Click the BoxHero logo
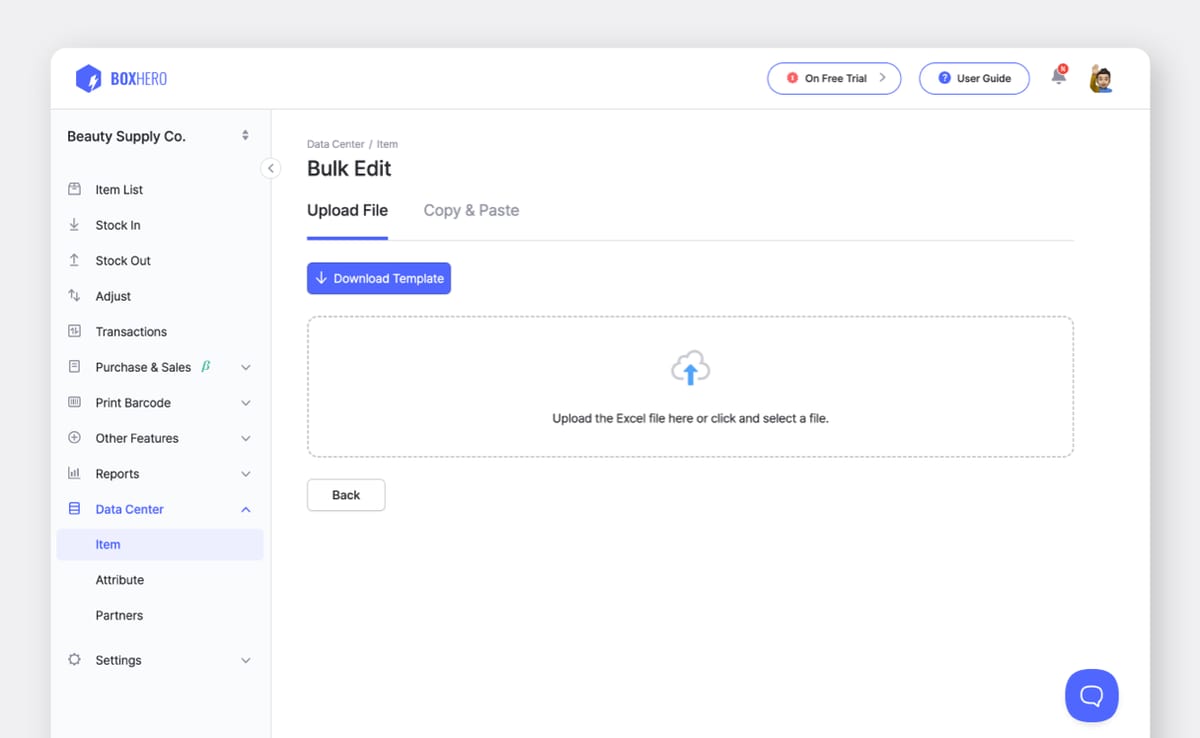The height and width of the screenshot is (738, 1200). click(120, 78)
